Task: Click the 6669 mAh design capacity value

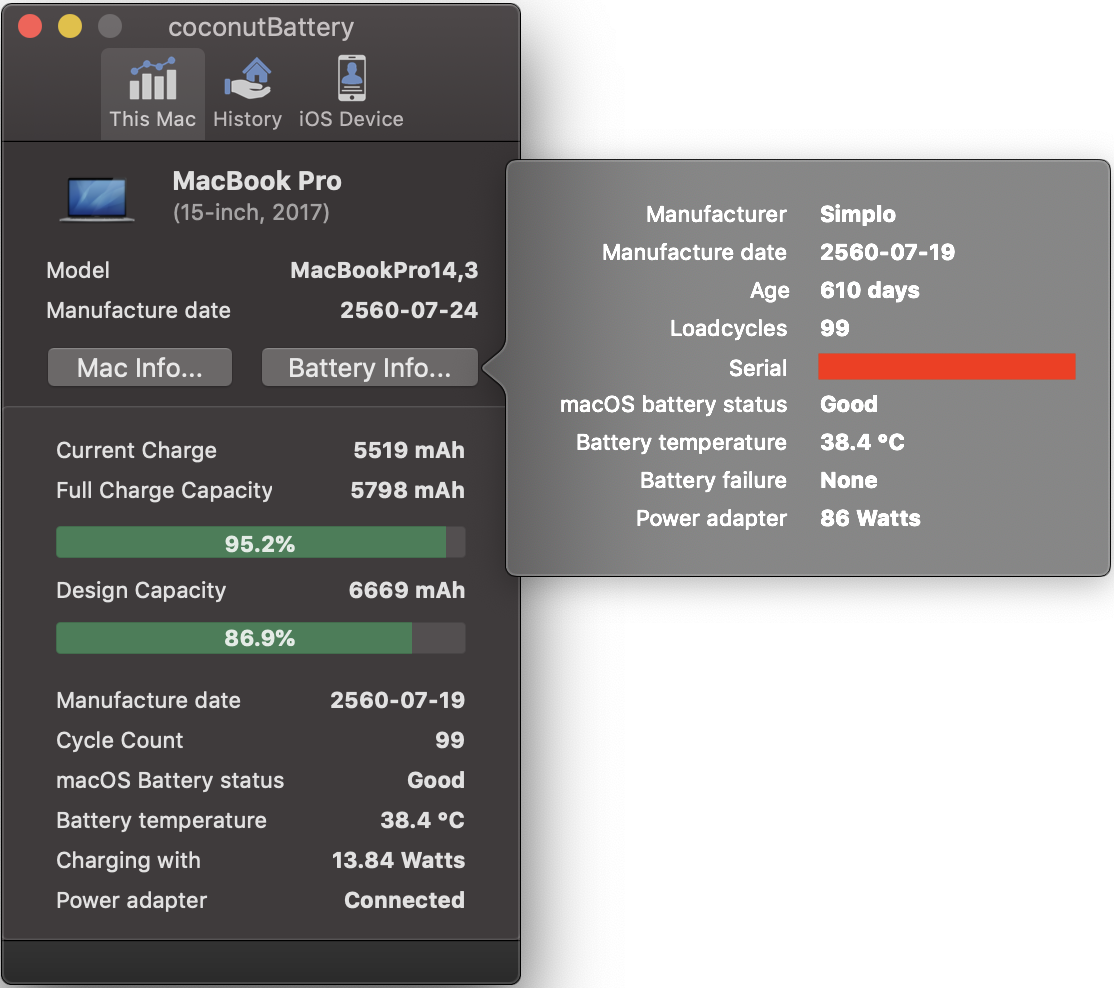Action: (407, 590)
